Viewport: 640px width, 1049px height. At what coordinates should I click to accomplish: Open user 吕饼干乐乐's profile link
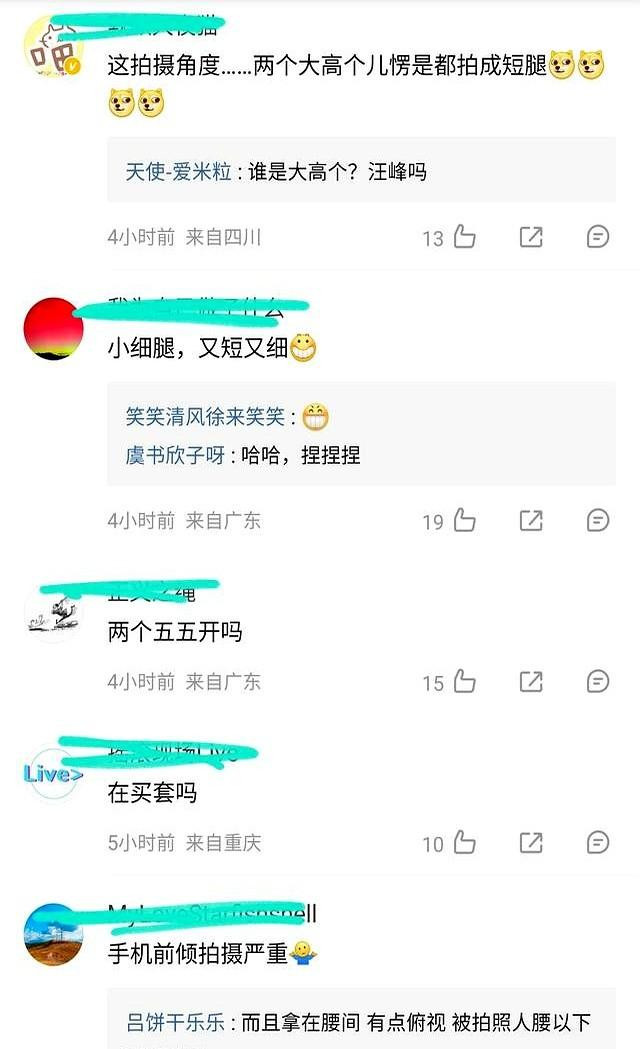[175, 1022]
